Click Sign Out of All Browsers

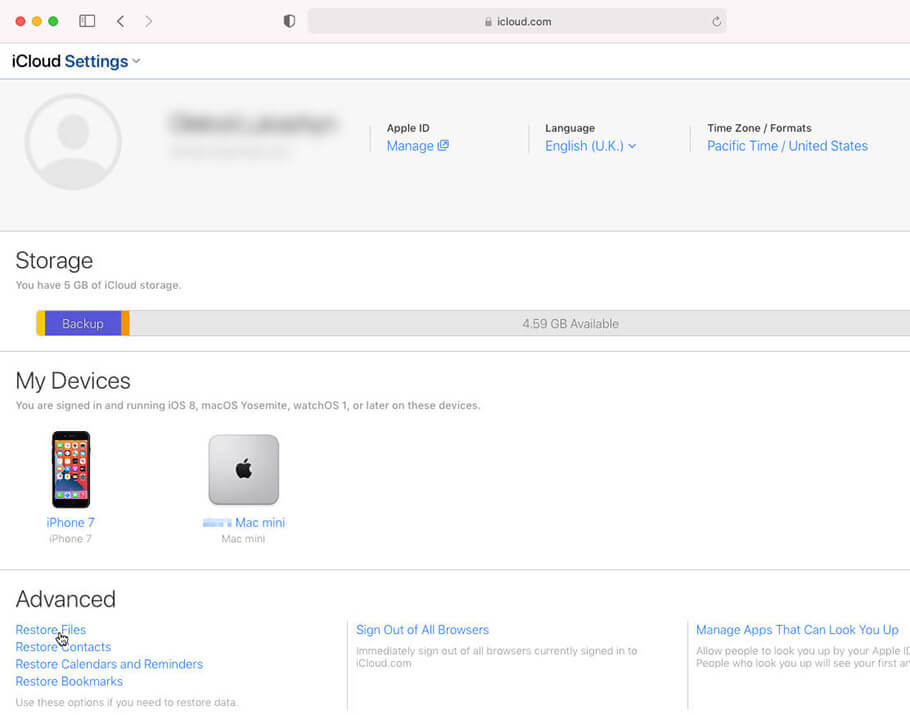[x=422, y=630]
